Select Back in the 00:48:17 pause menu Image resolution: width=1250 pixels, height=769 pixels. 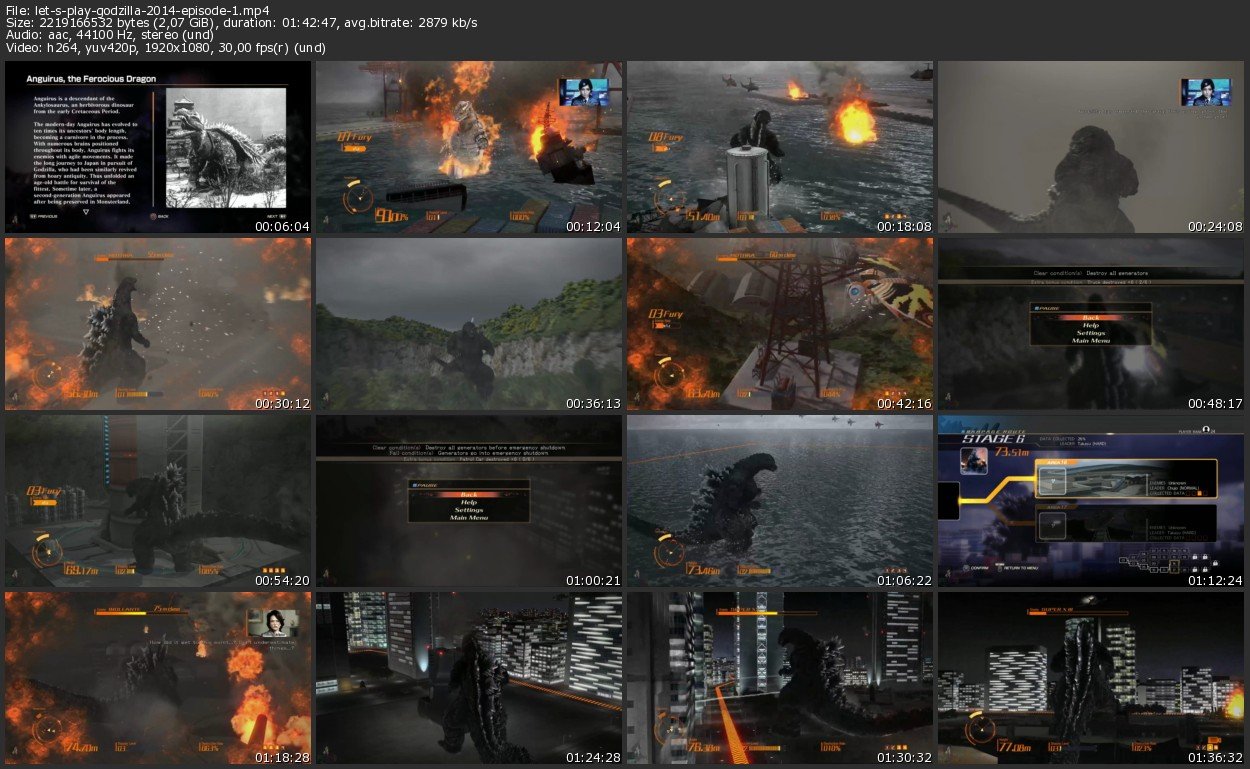pos(1090,318)
